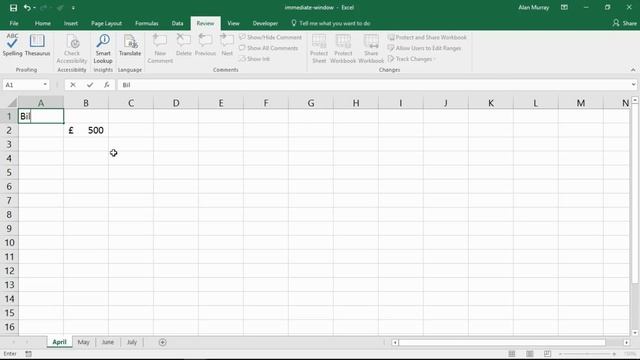Click the vertical scrollbar up arrow
This screenshot has height=360, width=640.
point(635,100)
